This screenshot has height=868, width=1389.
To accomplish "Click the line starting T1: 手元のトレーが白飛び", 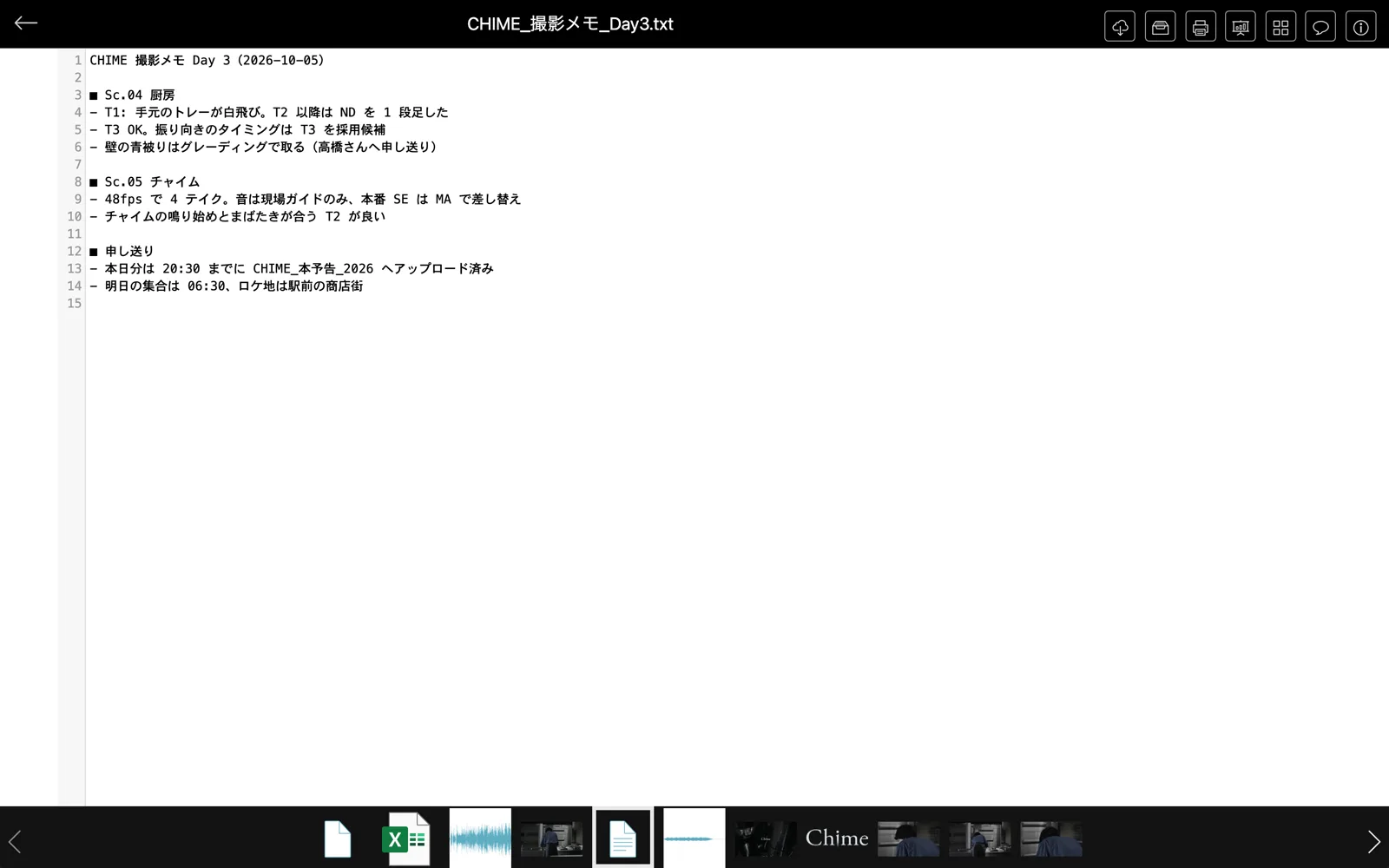I will (269, 112).
